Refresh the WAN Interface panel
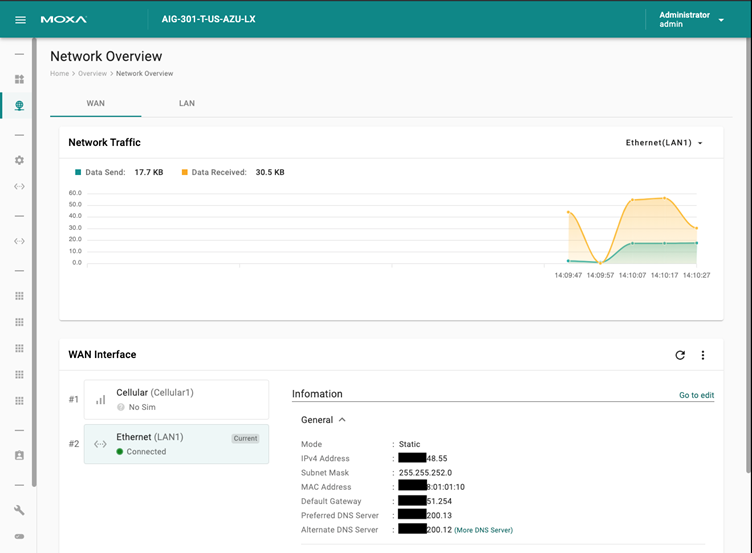The width and height of the screenshot is (752, 553). 680,355
